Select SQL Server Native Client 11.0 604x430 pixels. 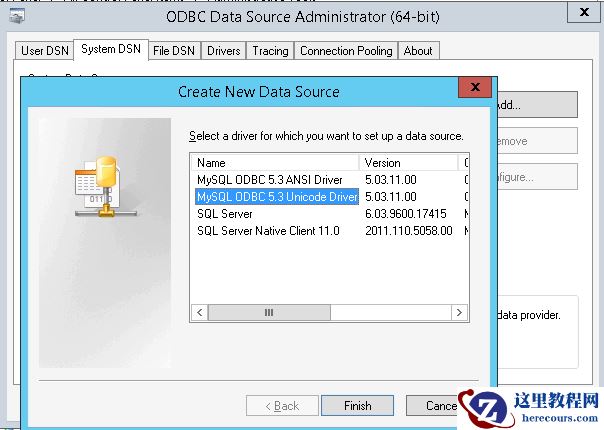[268, 231]
